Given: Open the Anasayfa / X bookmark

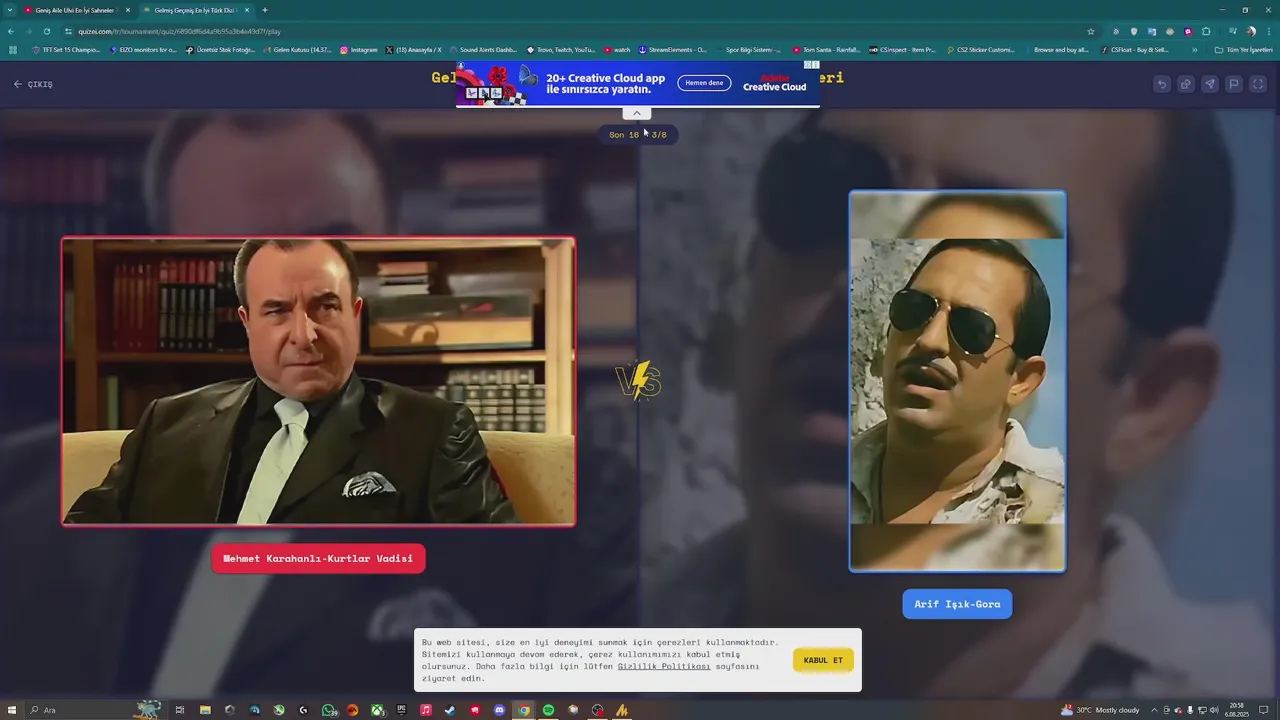Looking at the screenshot, I should [413, 49].
